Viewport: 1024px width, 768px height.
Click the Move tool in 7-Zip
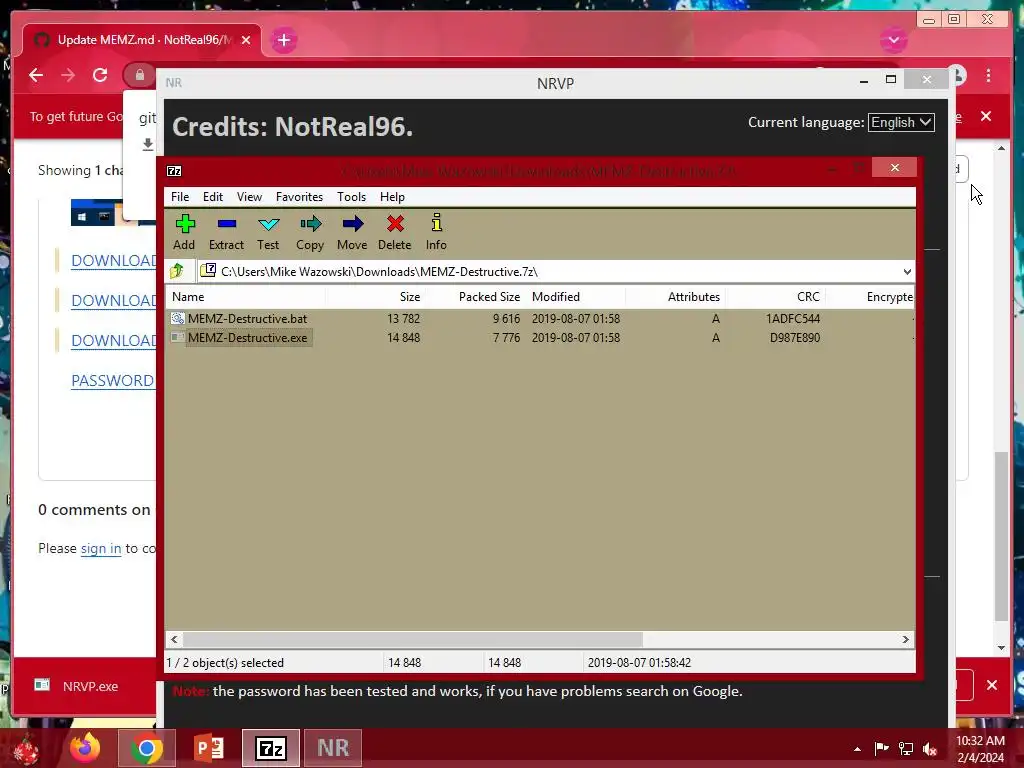tap(352, 232)
